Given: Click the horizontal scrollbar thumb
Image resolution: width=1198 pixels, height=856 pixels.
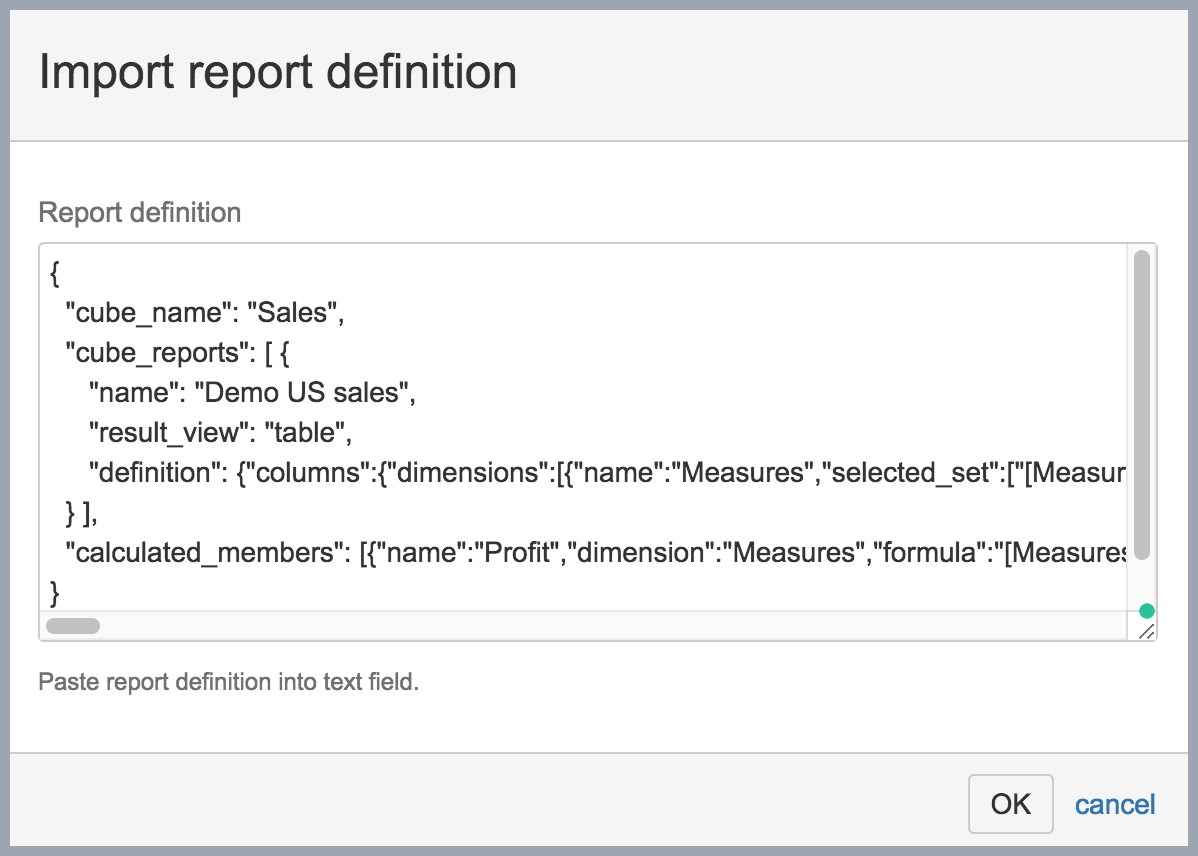Looking at the screenshot, I should (x=73, y=626).
